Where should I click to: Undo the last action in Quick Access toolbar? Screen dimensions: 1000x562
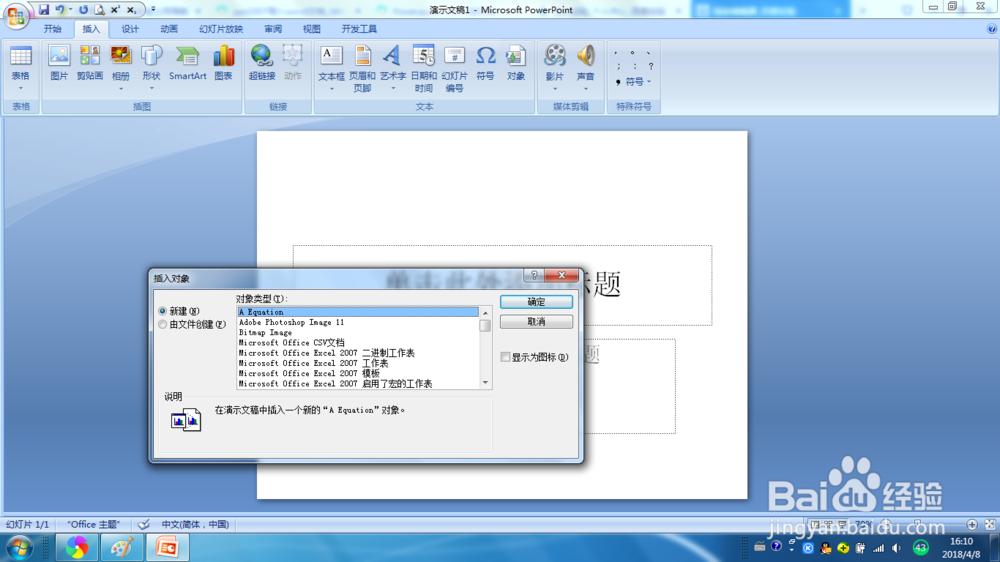(60, 10)
